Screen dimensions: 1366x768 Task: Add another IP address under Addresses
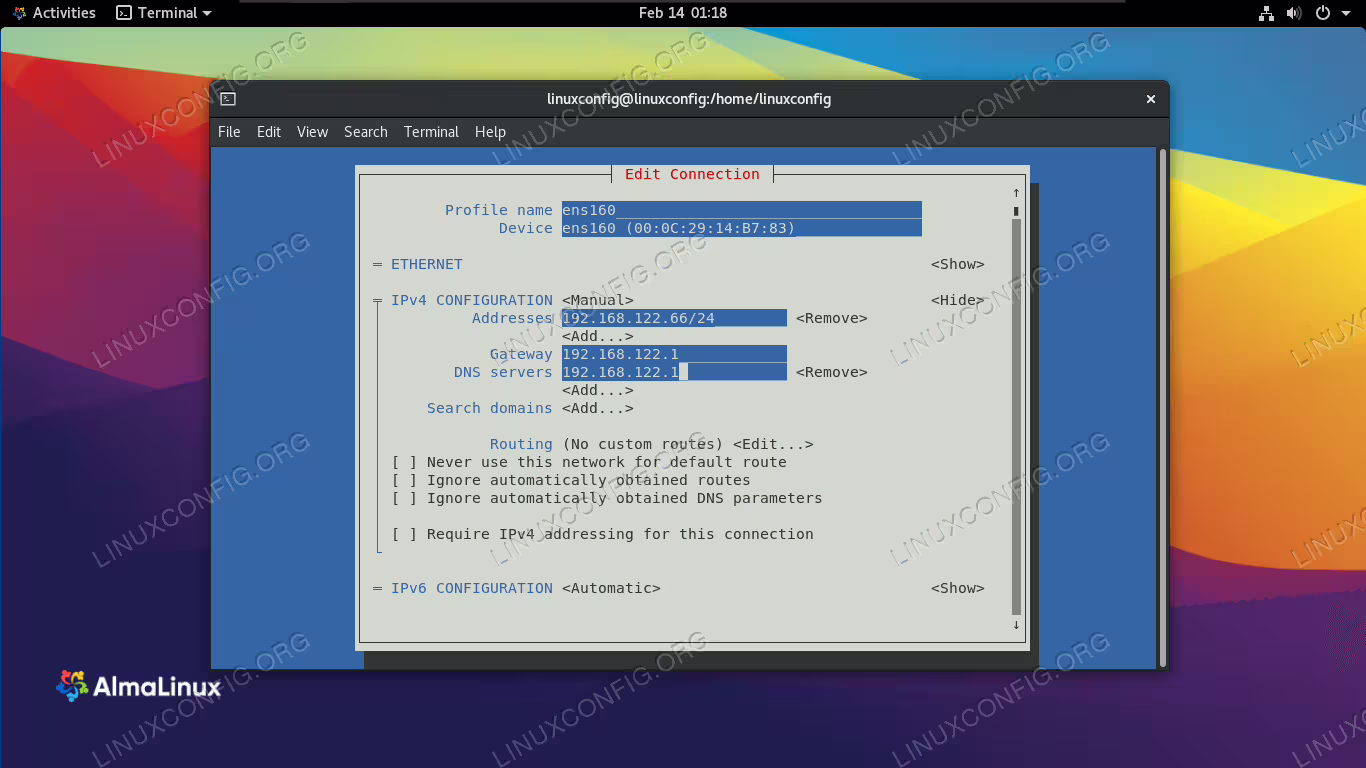(598, 336)
